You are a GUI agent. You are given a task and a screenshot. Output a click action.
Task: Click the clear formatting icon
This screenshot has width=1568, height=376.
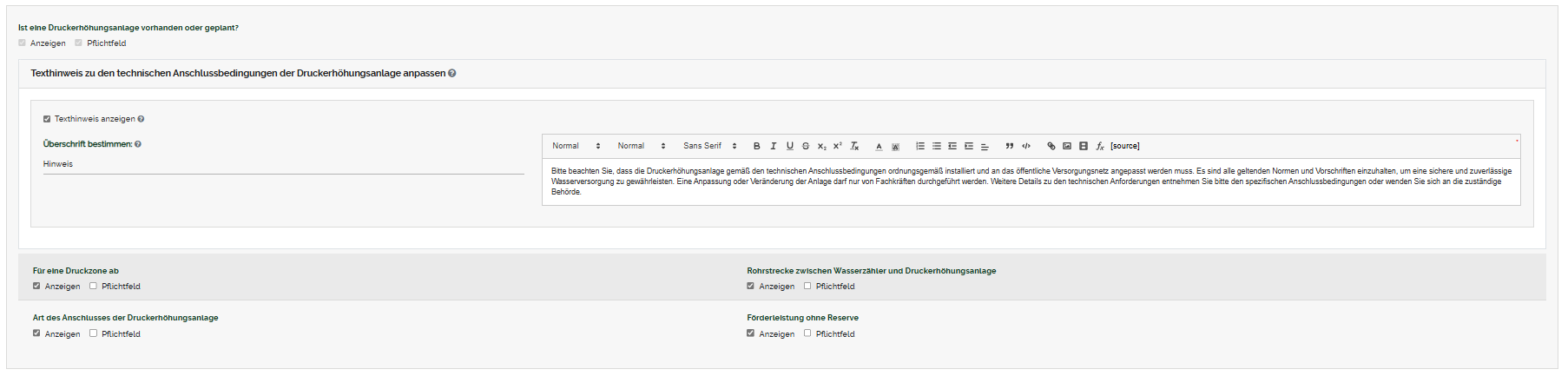coord(854,146)
